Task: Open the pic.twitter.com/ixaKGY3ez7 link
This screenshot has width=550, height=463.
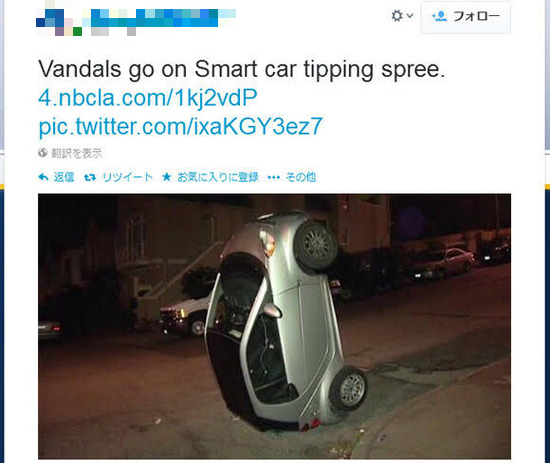Action: 180,126
